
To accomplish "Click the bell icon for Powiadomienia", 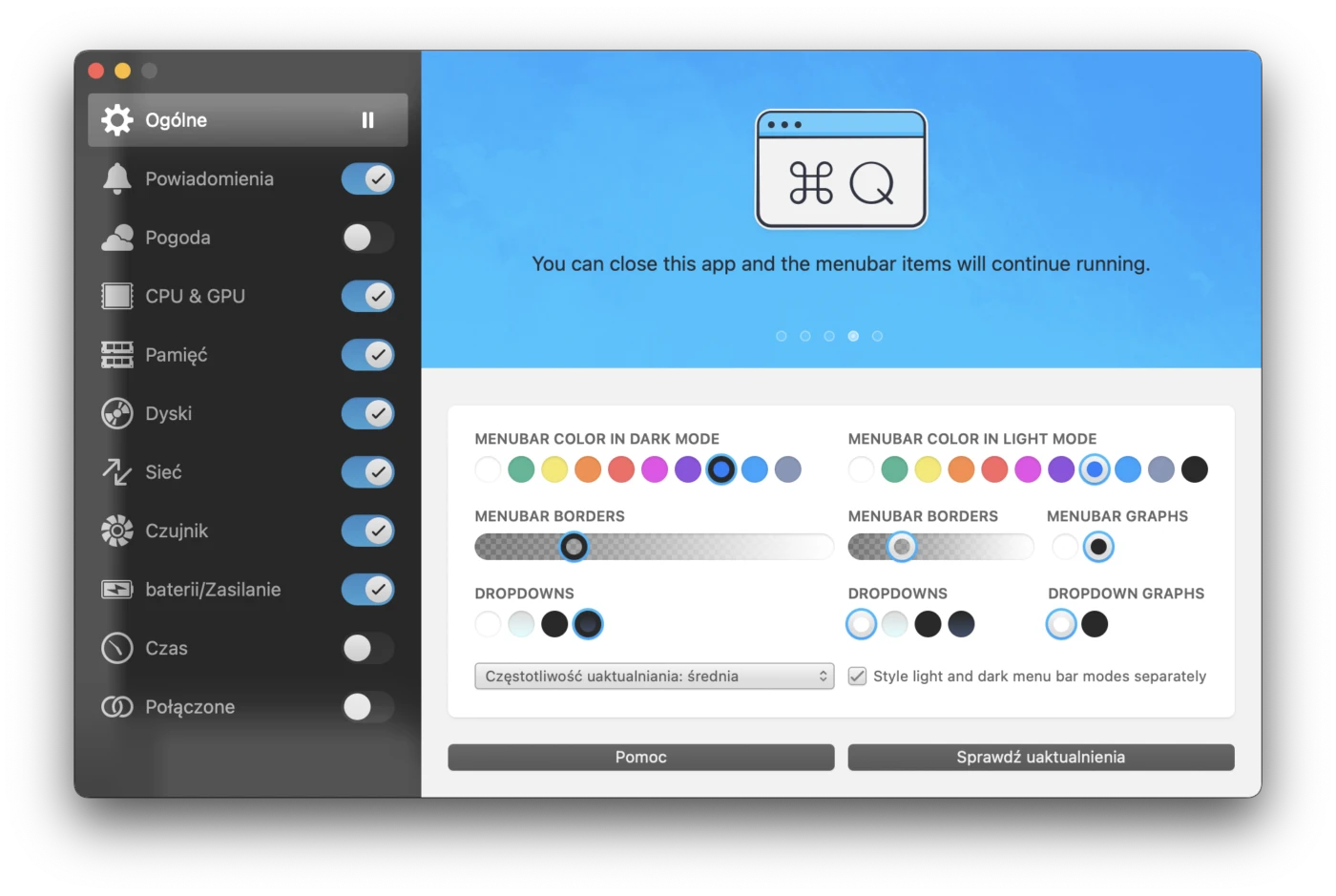I will coord(117,178).
